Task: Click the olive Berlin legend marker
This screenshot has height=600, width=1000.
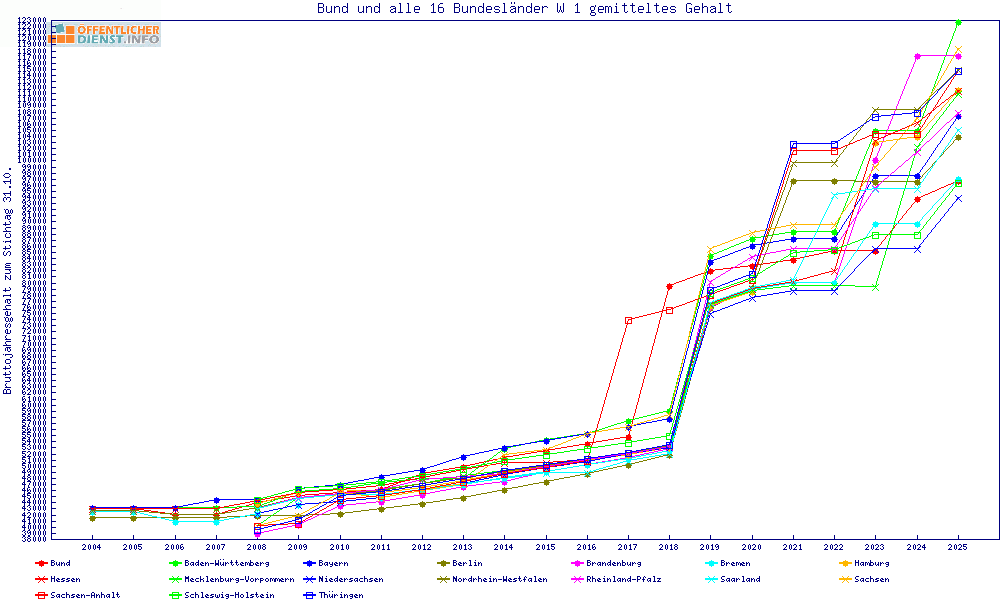Action: click(443, 563)
